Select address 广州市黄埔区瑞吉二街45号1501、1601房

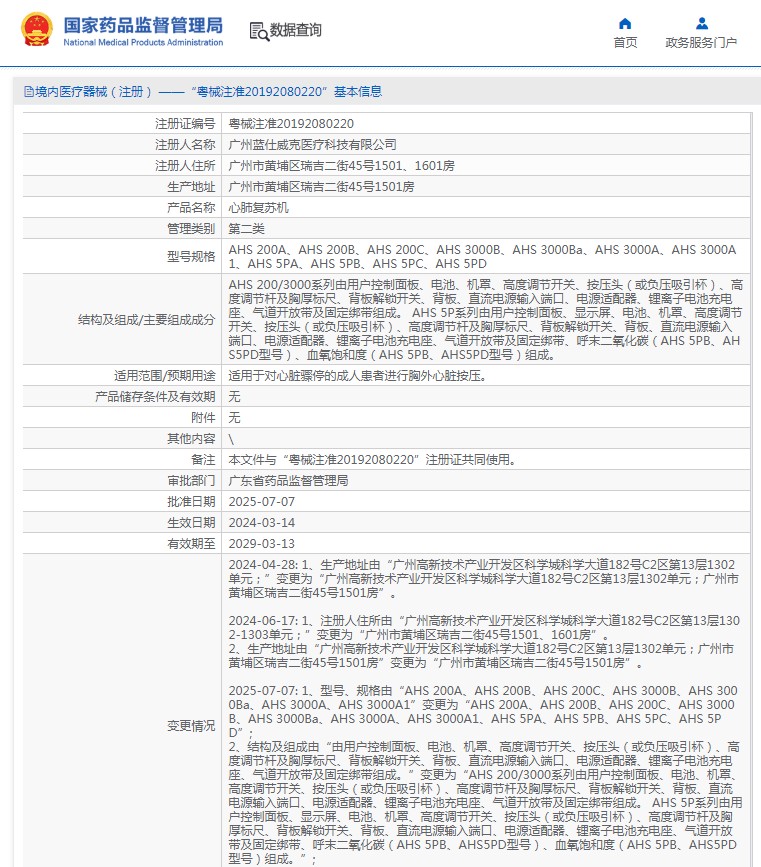pyautogui.click(x=341, y=166)
